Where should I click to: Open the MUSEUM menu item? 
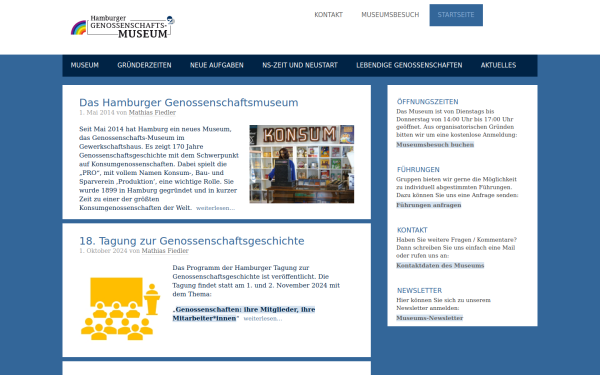[85, 65]
